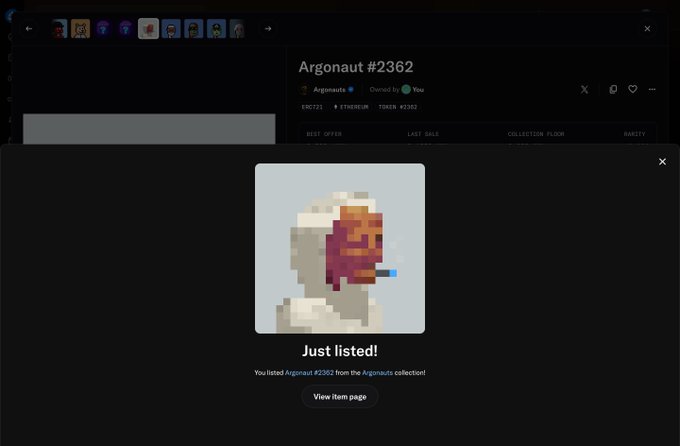The width and height of the screenshot is (680, 446).
Task: Close the item panel with top-right X
Action: [x=647, y=29]
